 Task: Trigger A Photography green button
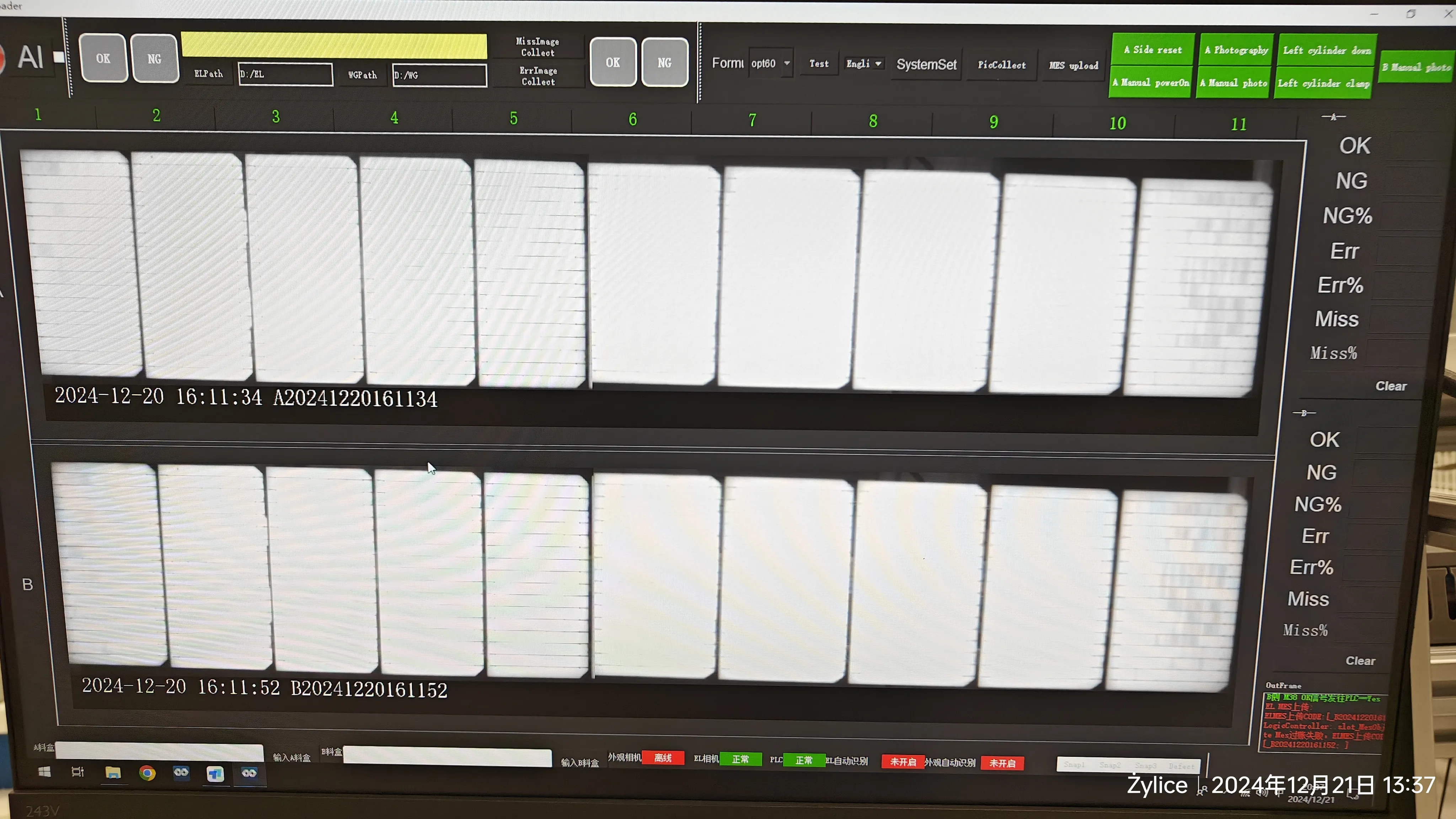pos(1236,50)
